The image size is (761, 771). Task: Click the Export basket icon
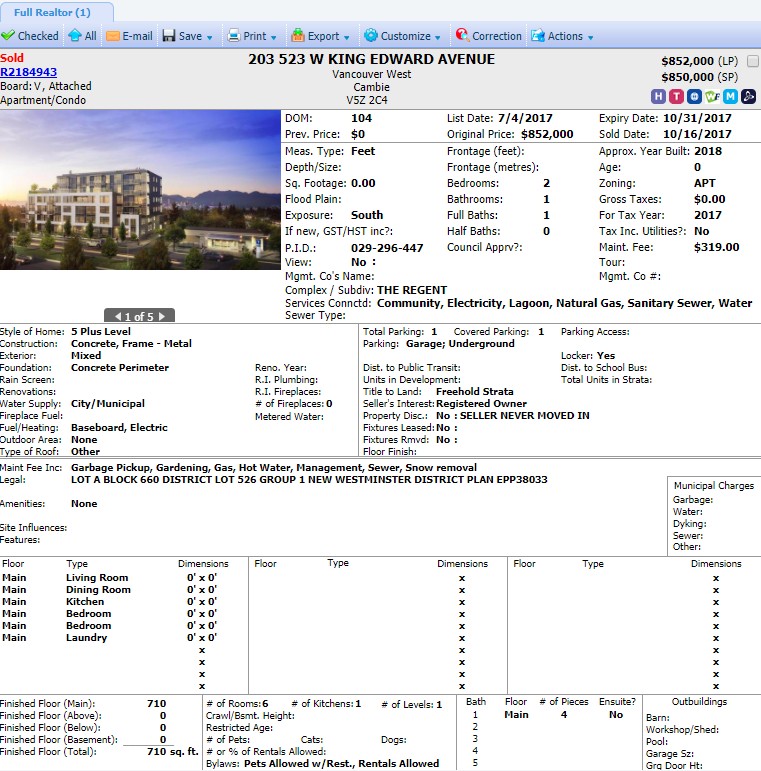[x=298, y=35]
